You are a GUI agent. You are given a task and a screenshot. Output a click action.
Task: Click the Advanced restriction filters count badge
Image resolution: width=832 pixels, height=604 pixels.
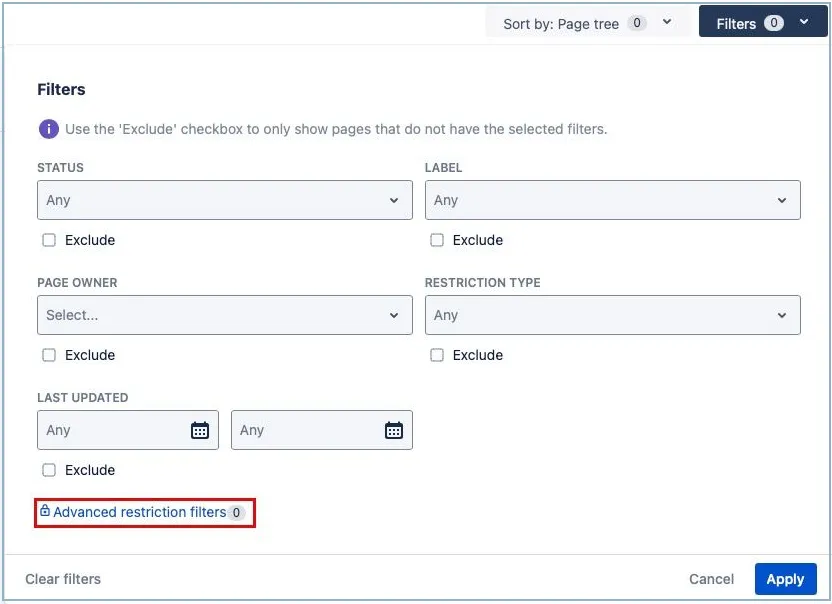(236, 513)
